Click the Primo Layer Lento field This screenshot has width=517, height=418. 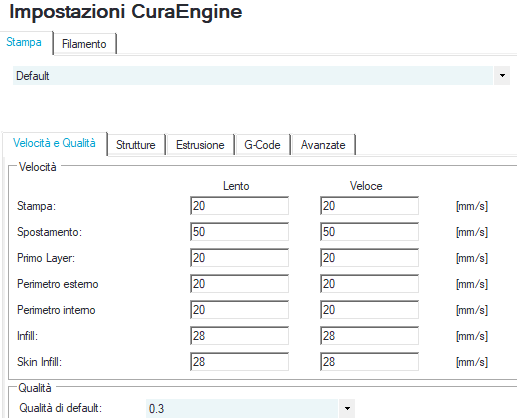pos(239,258)
